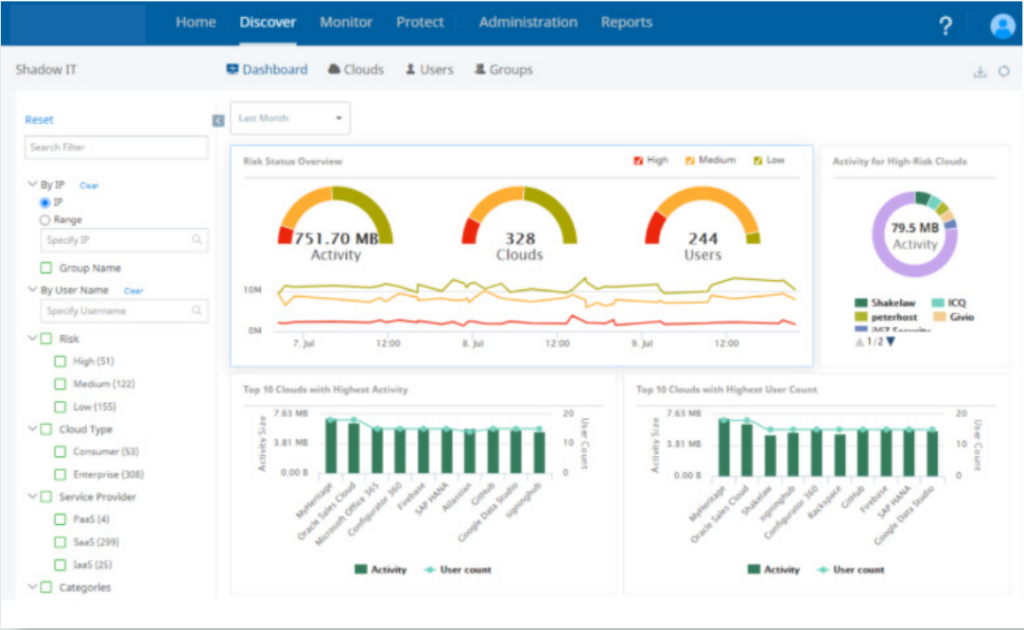Check the Cloud Type group checkbox

pos(46,429)
